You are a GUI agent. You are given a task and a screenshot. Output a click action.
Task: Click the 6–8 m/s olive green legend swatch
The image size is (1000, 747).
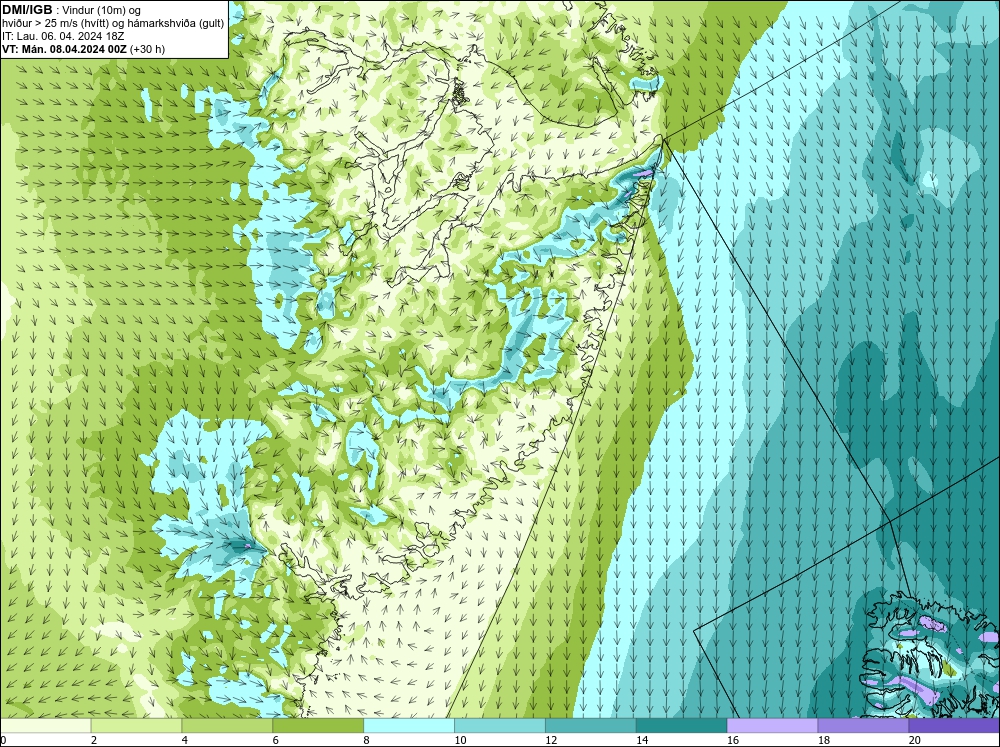point(318,726)
